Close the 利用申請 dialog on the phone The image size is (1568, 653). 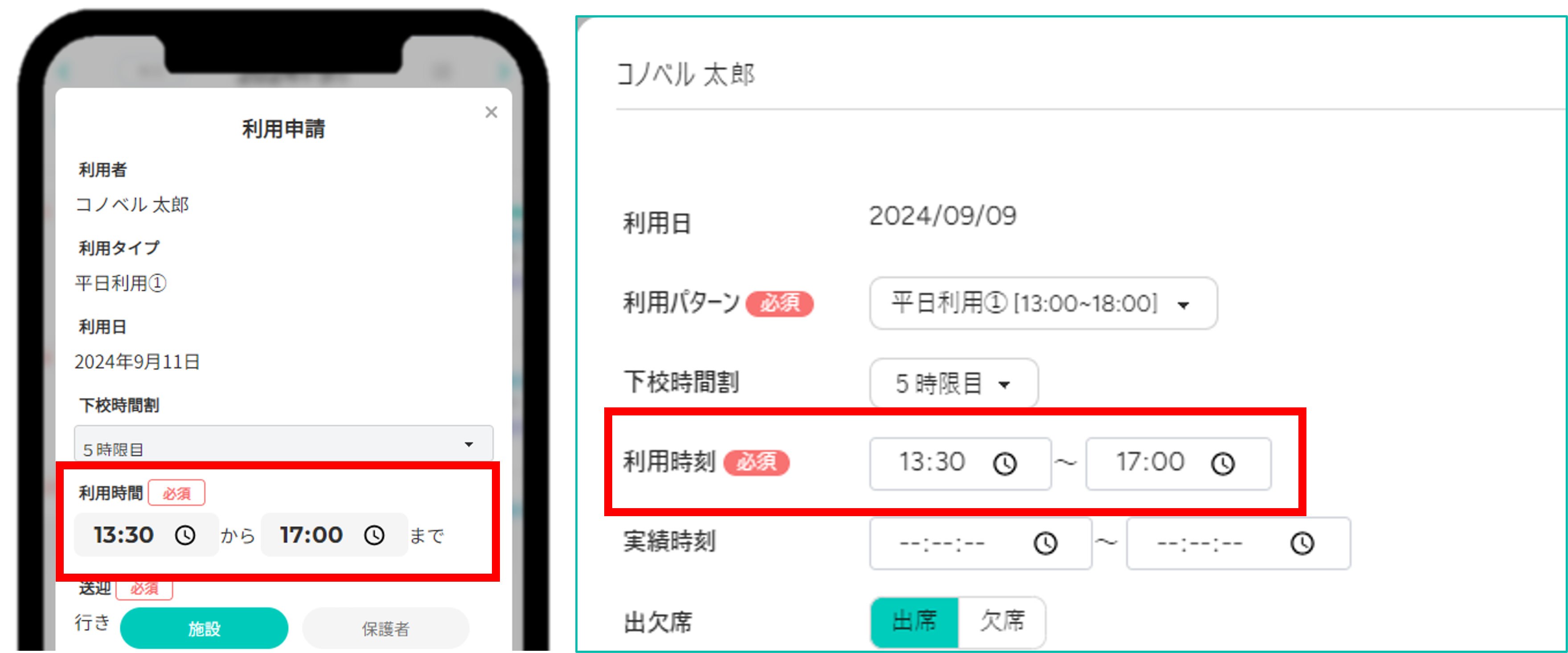click(491, 112)
